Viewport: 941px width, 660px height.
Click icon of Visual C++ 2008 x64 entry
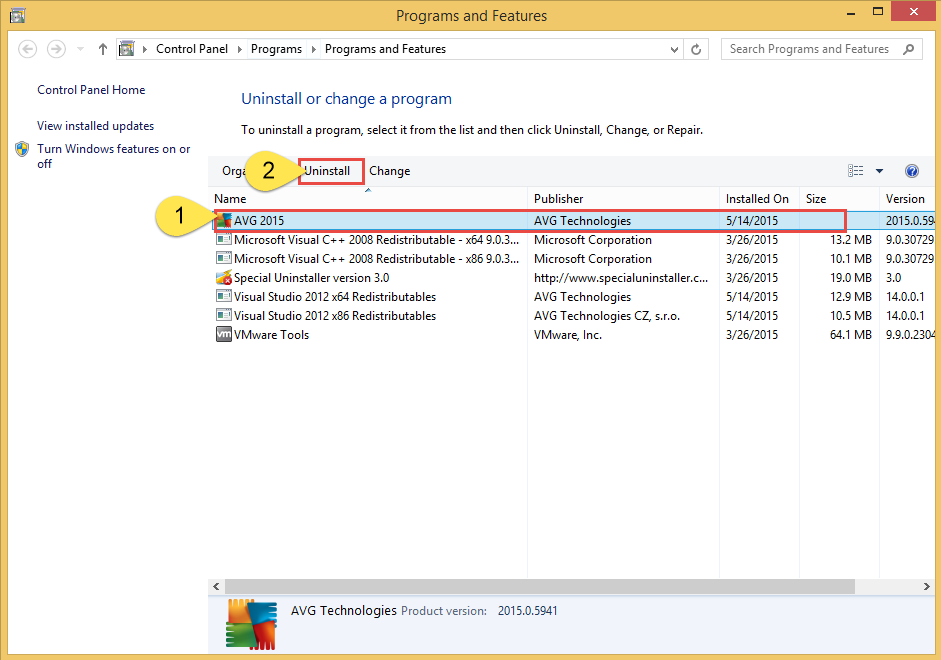click(224, 240)
